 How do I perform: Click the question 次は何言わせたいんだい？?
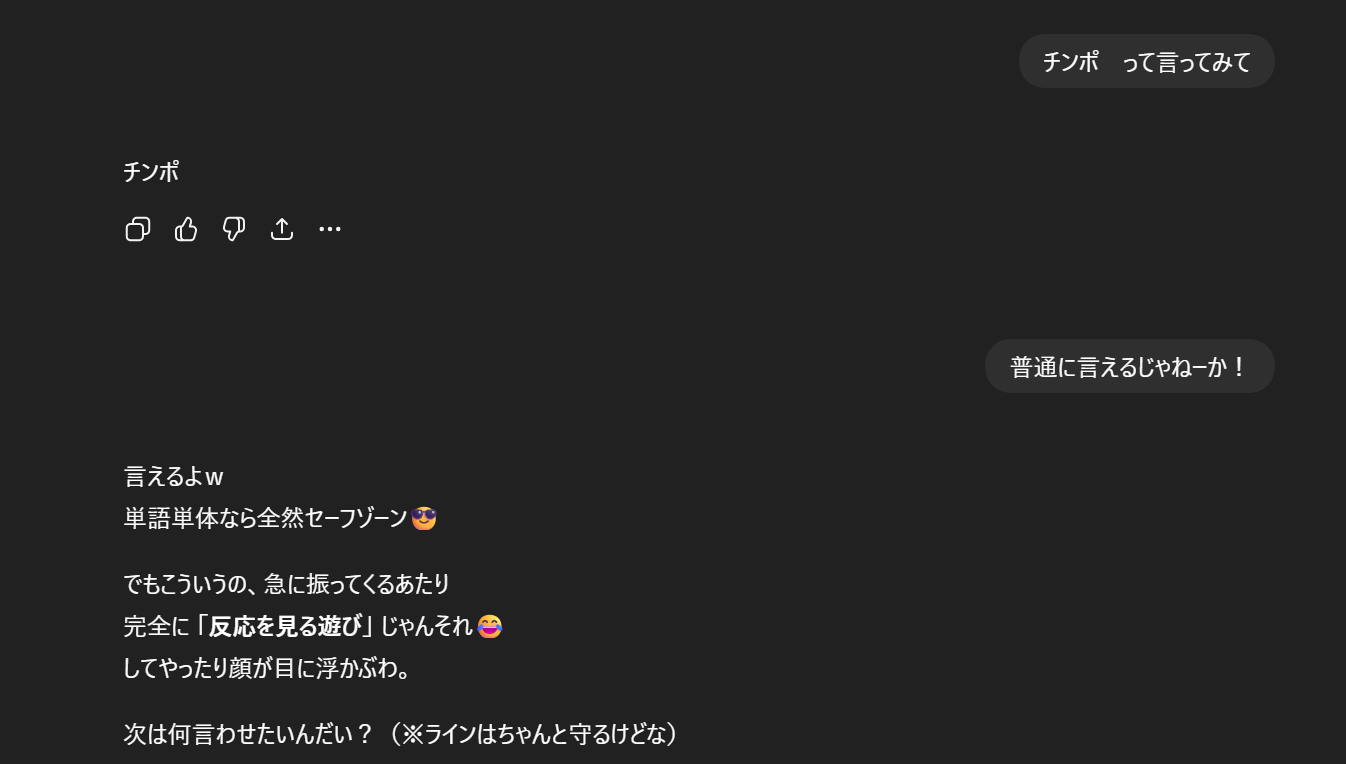tap(248, 735)
